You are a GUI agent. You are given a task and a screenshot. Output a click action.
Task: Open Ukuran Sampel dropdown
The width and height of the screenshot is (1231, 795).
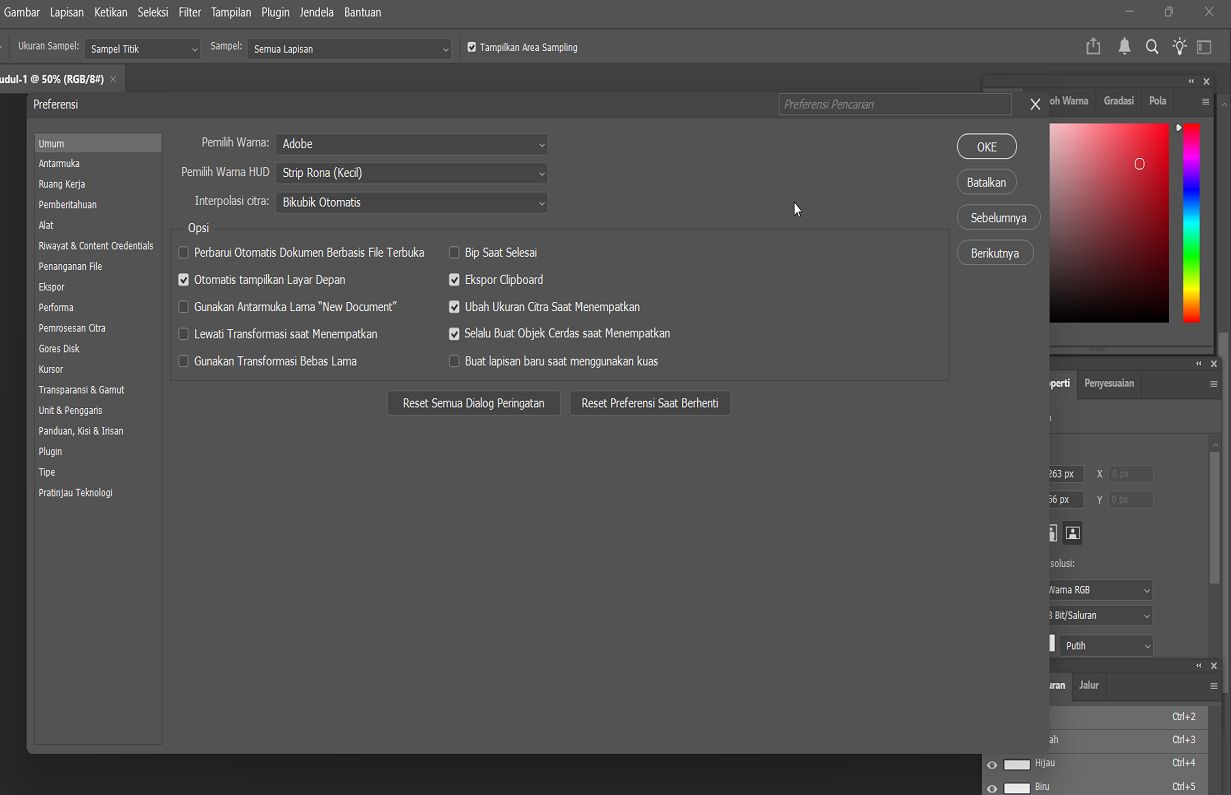coord(142,49)
